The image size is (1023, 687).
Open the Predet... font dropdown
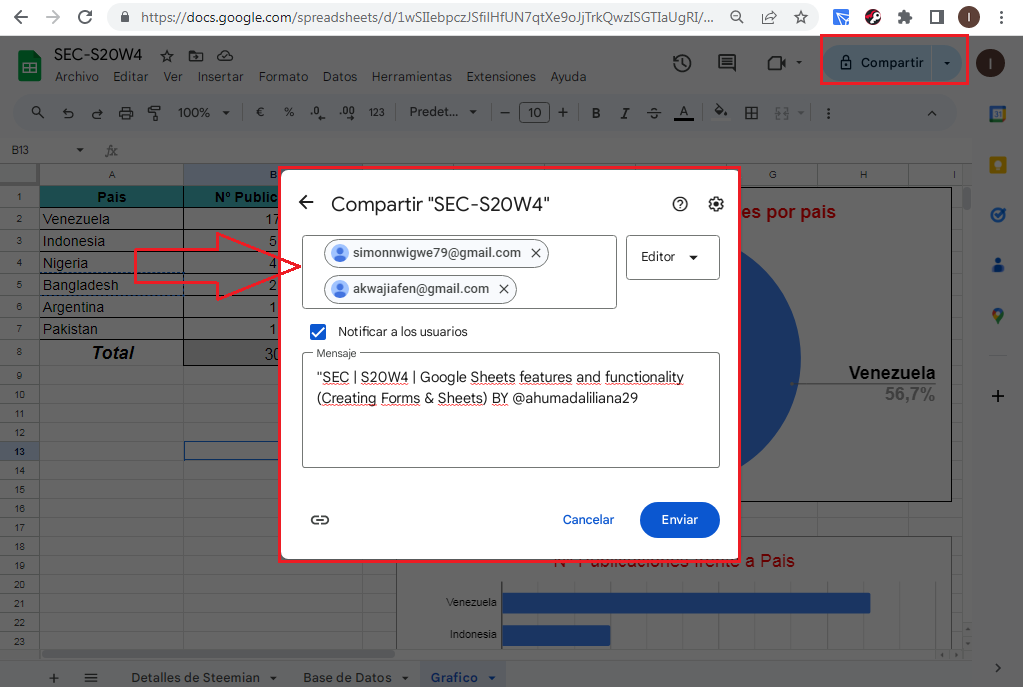click(x=443, y=112)
